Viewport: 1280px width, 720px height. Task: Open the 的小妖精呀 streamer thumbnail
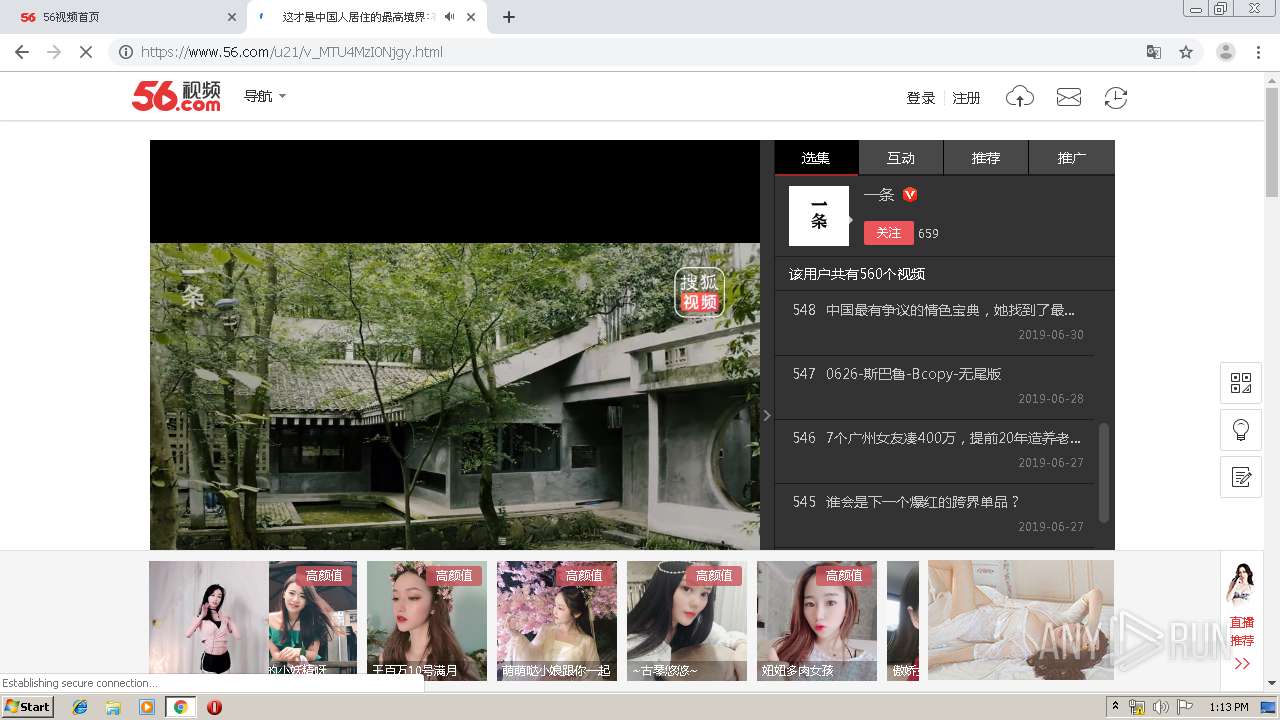coord(313,621)
